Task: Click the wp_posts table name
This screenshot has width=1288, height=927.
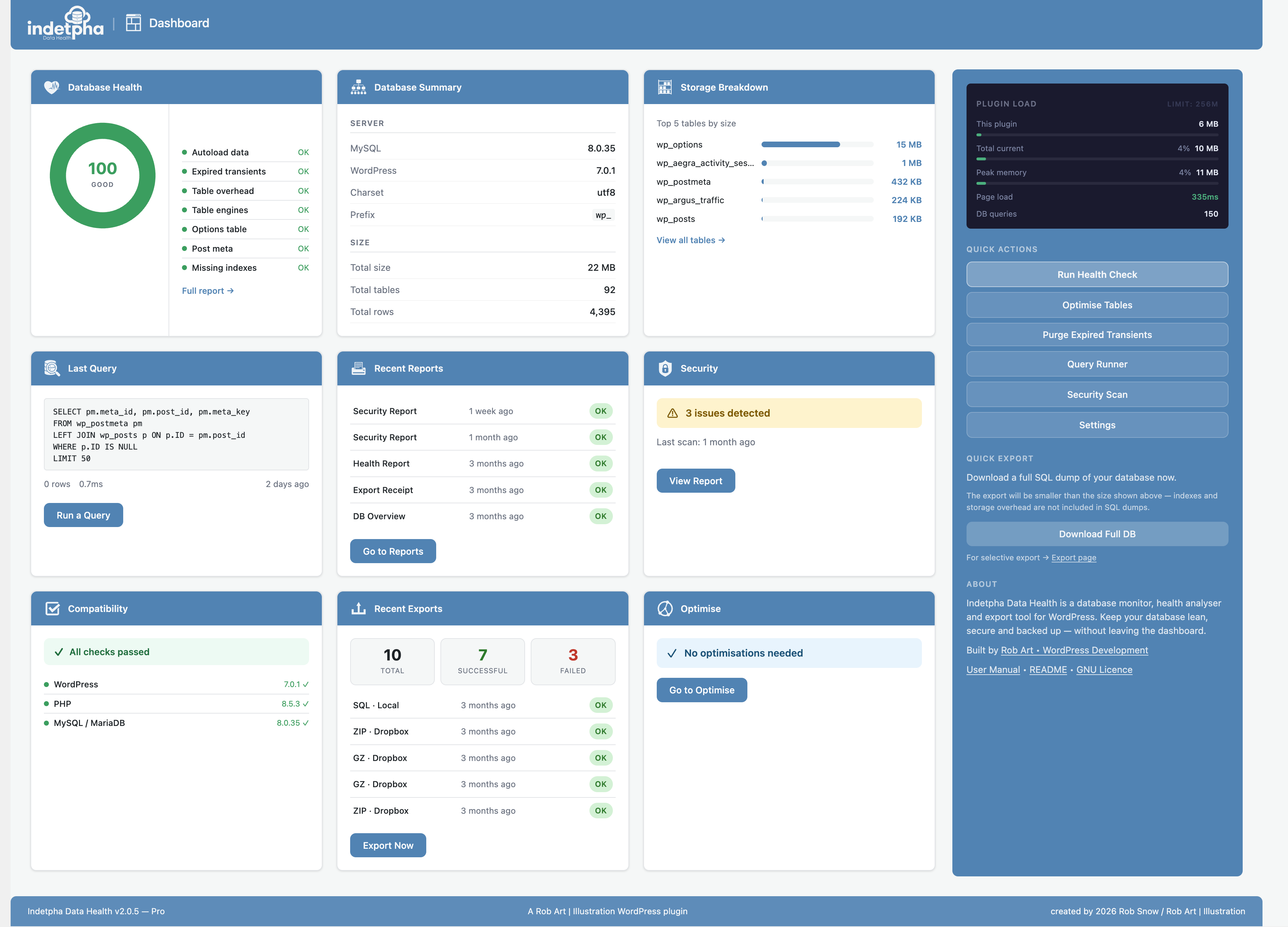Action: click(x=675, y=219)
